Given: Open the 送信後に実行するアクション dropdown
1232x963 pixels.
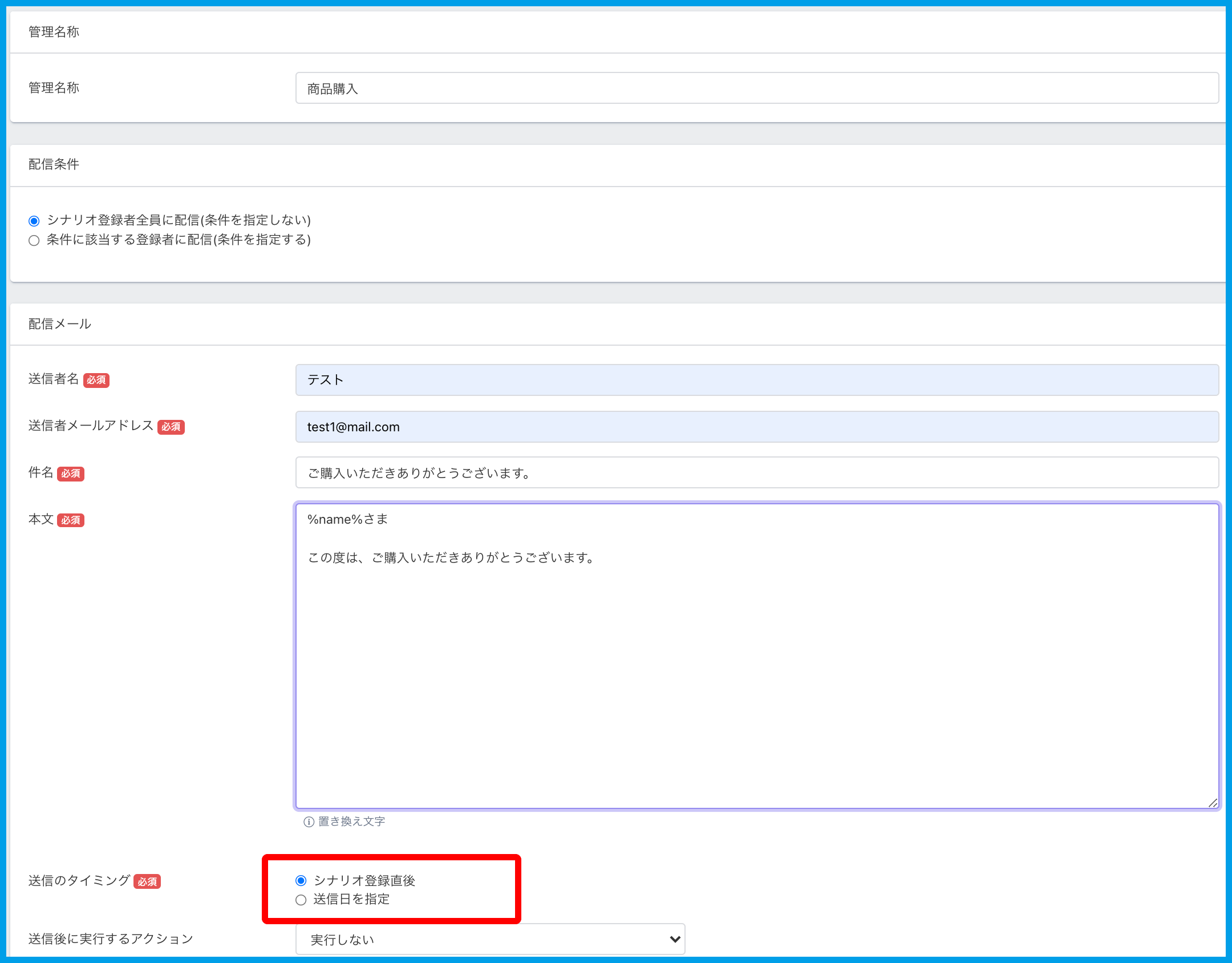Looking at the screenshot, I should (x=489, y=939).
